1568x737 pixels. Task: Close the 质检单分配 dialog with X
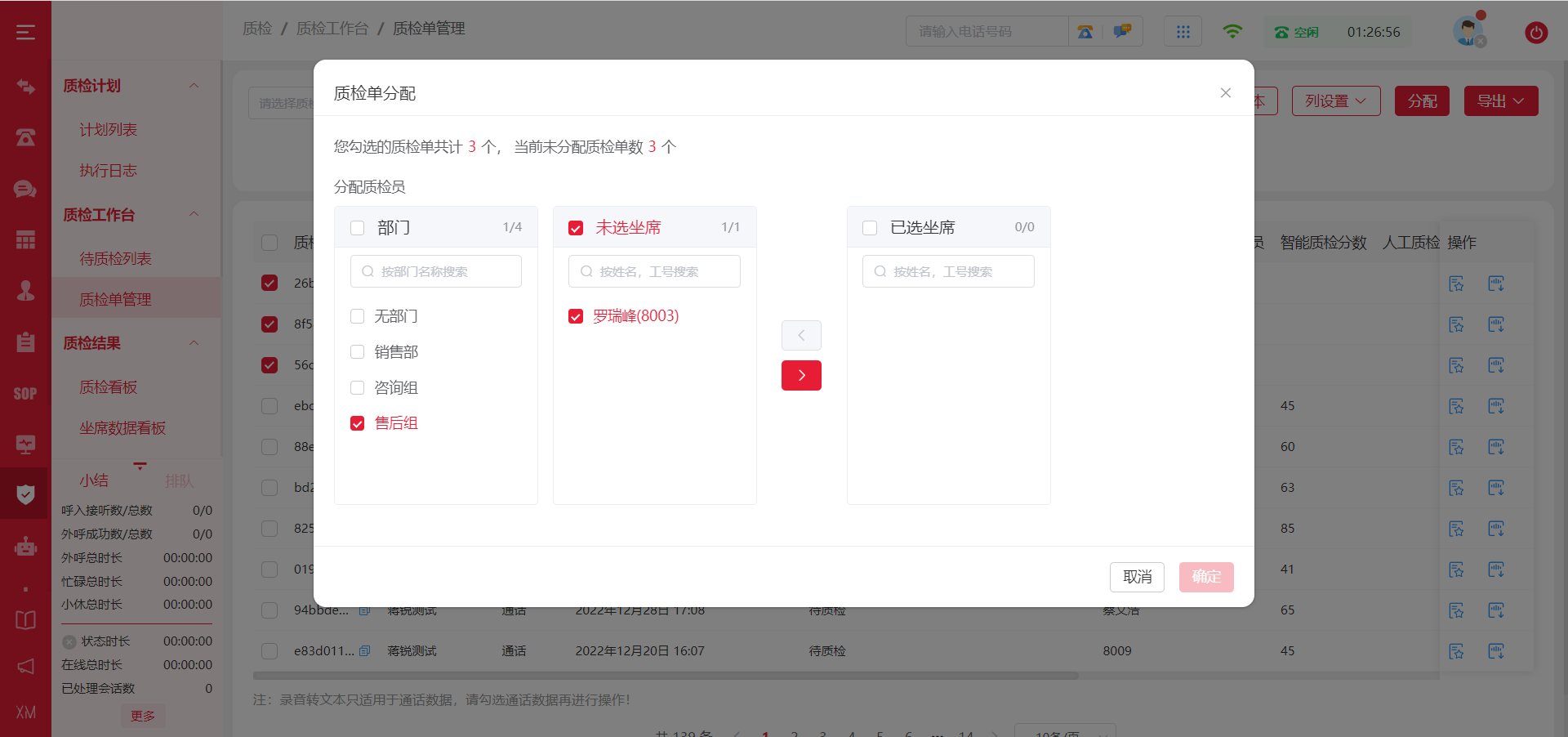pyautogui.click(x=1225, y=93)
